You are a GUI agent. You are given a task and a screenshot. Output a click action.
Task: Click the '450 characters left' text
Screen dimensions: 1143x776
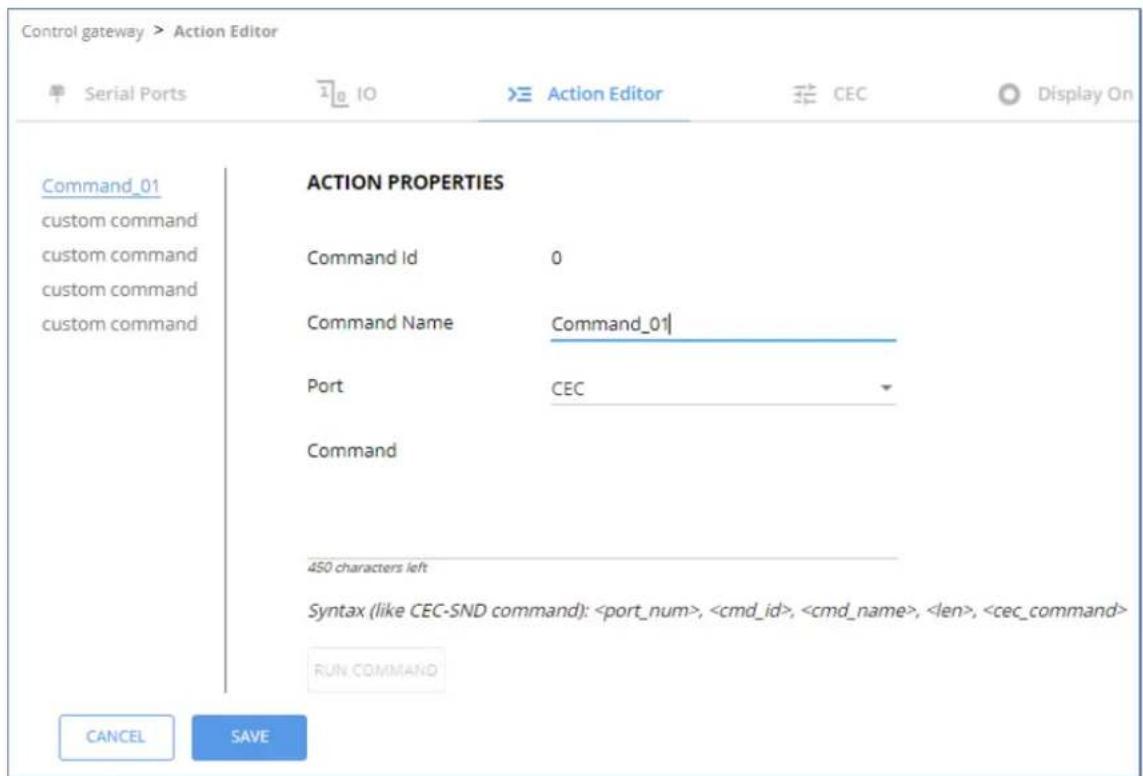click(x=367, y=567)
